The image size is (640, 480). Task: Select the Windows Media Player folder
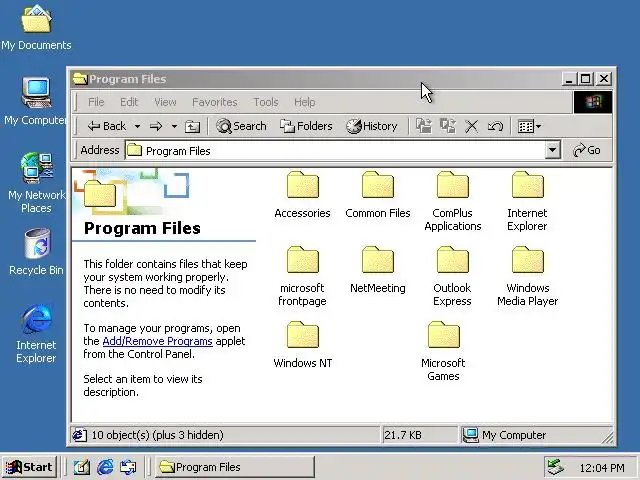(527, 276)
